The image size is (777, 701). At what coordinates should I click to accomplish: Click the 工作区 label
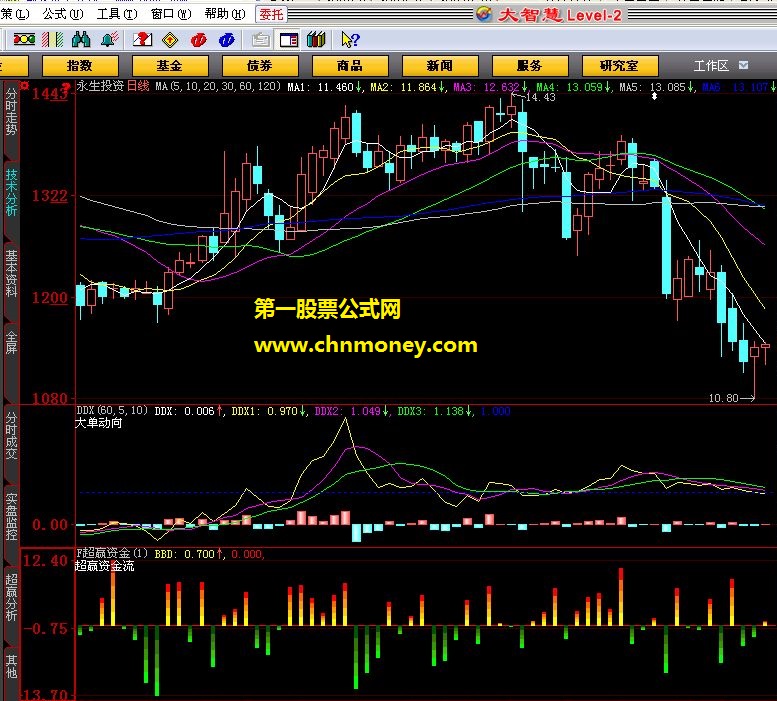pyautogui.click(x=711, y=65)
